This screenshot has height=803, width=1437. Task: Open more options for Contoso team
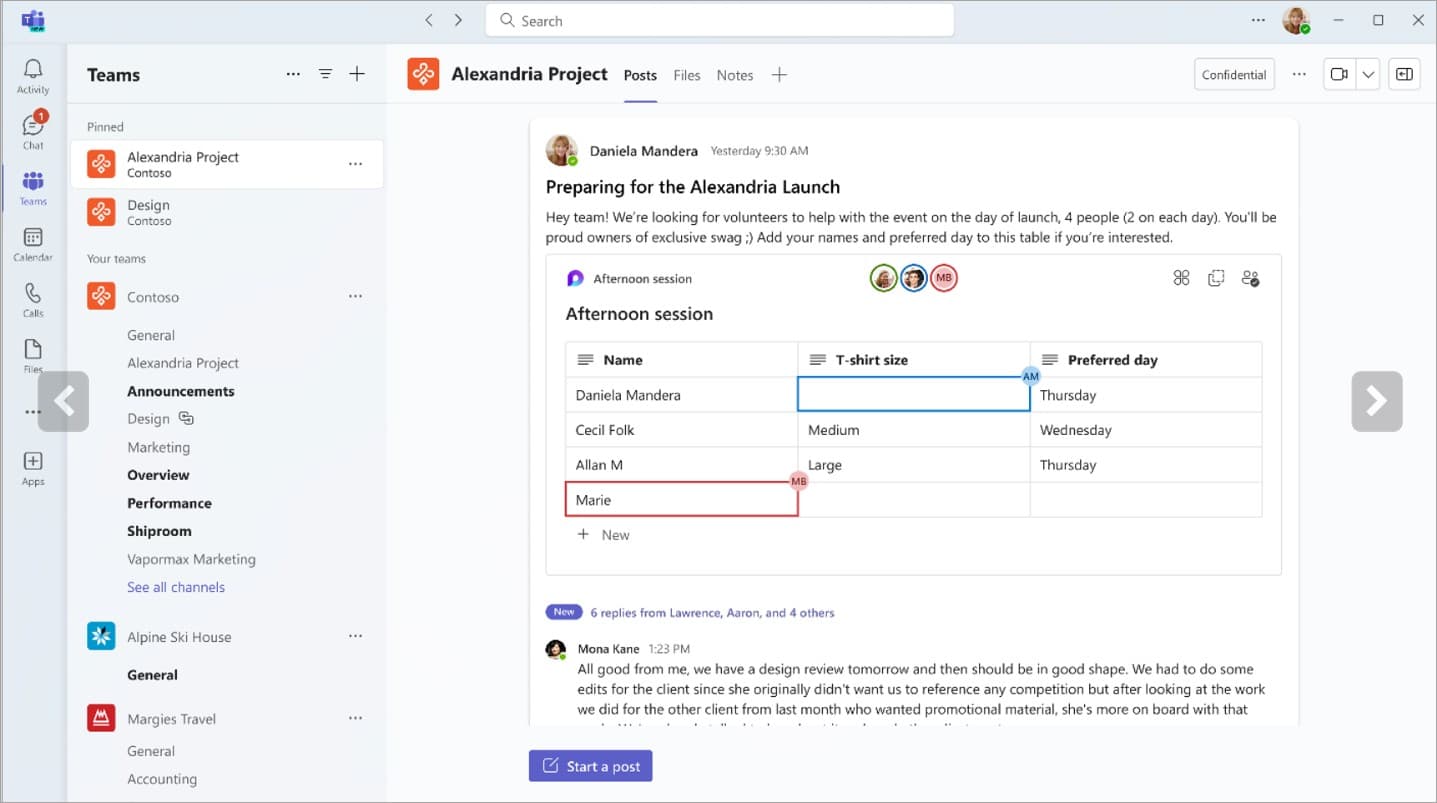click(355, 297)
